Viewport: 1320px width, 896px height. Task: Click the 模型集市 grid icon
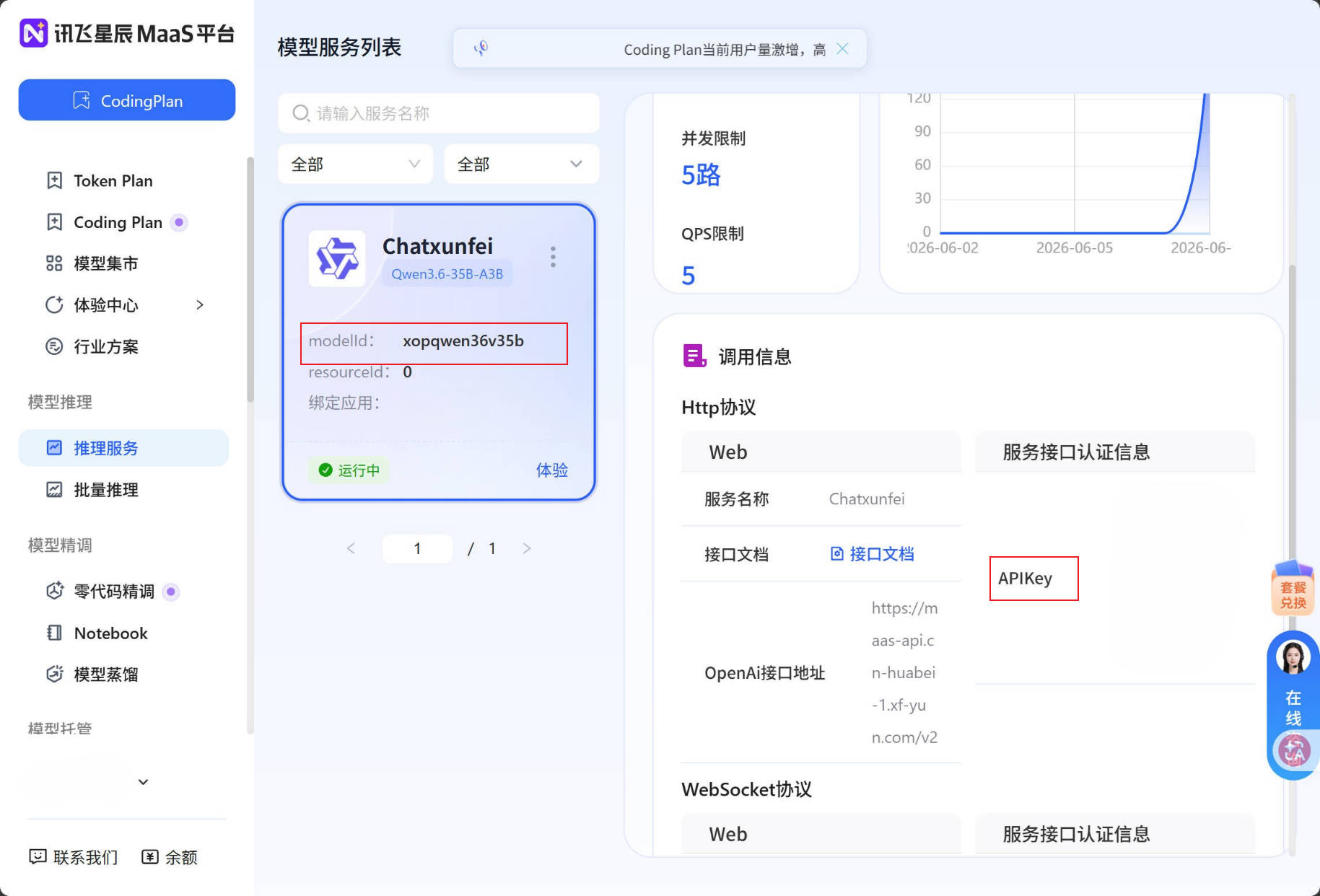(54, 264)
